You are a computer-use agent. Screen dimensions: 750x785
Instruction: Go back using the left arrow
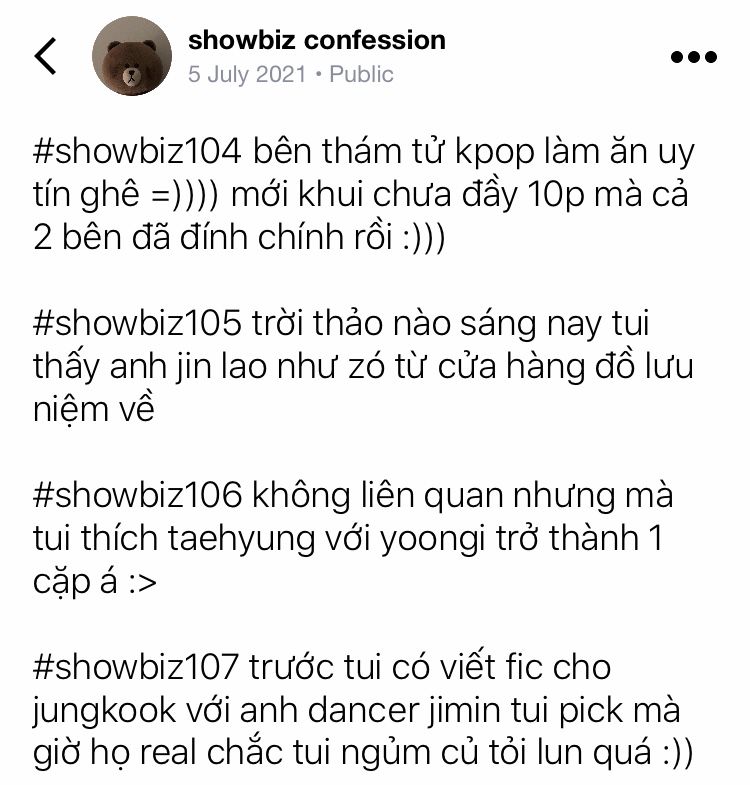click(45, 56)
